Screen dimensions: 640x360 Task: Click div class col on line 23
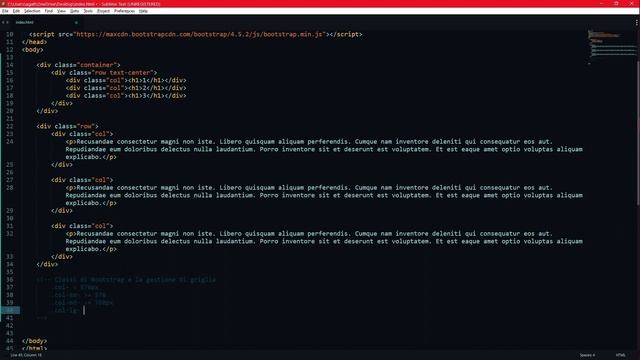pyautogui.click(x=82, y=134)
